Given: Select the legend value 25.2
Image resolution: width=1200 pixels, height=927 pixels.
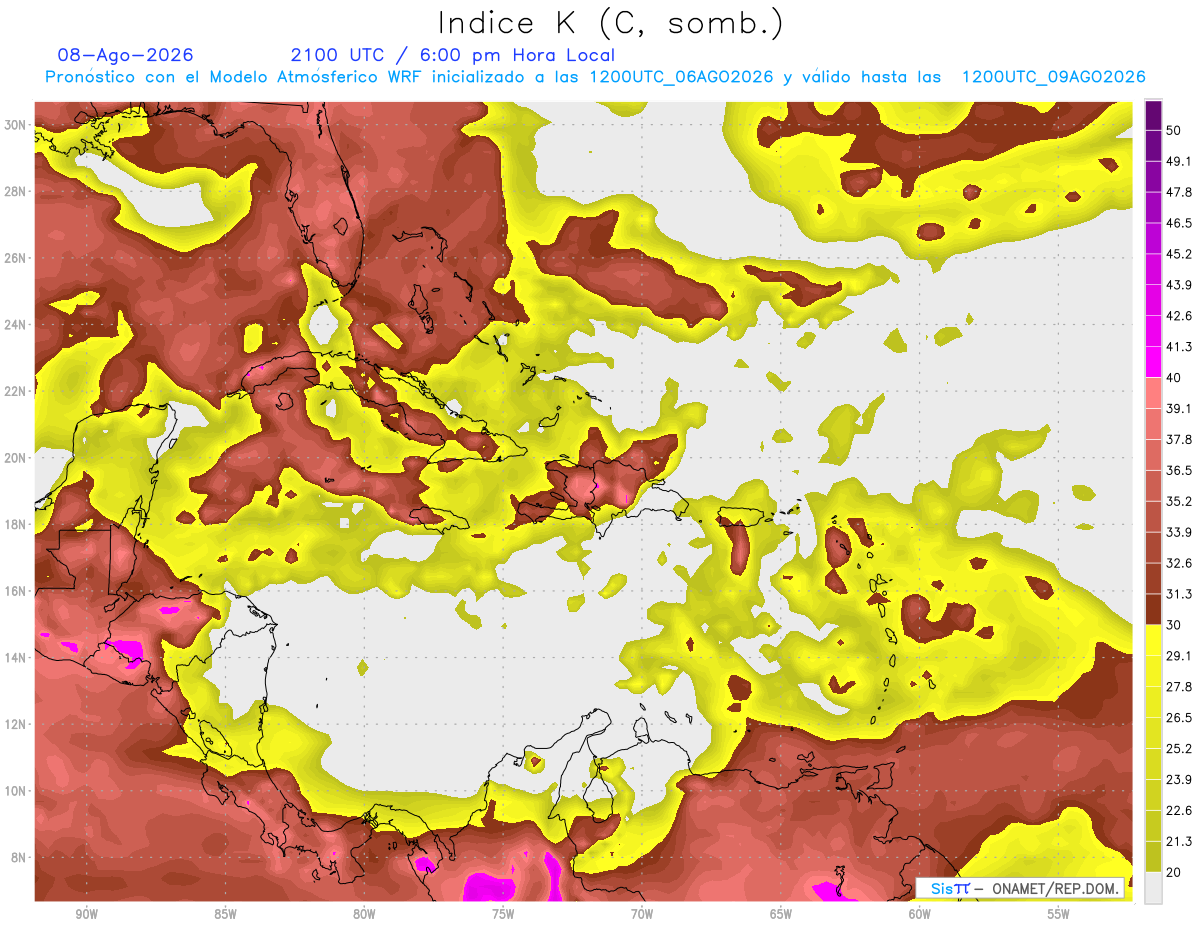Looking at the screenshot, I should tap(1179, 748).
